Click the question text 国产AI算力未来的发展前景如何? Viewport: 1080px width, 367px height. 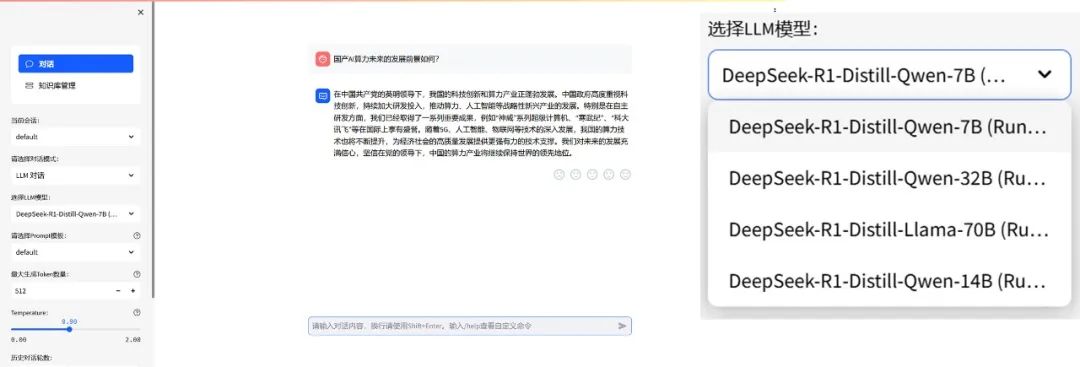(x=386, y=59)
